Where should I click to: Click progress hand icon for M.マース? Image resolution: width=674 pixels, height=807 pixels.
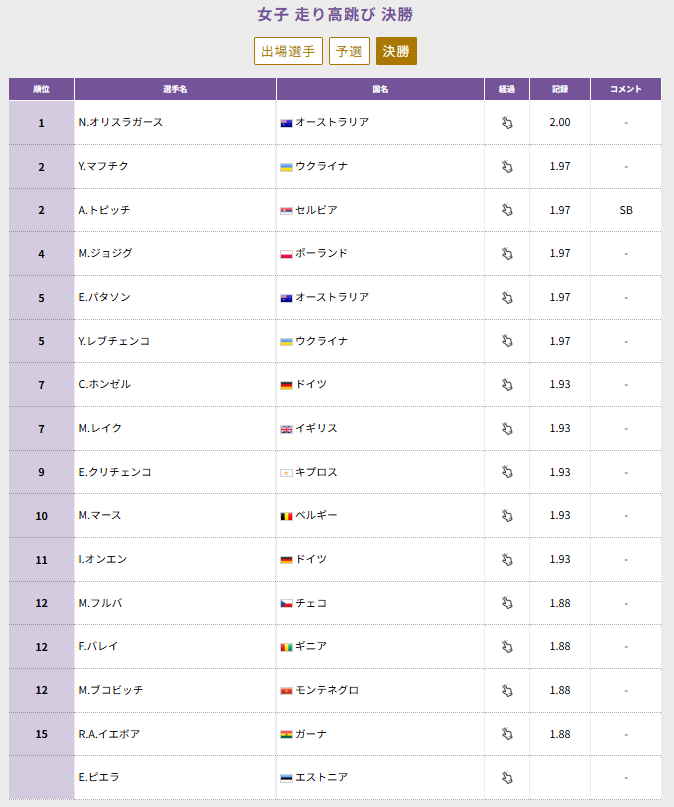pos(507,516)
